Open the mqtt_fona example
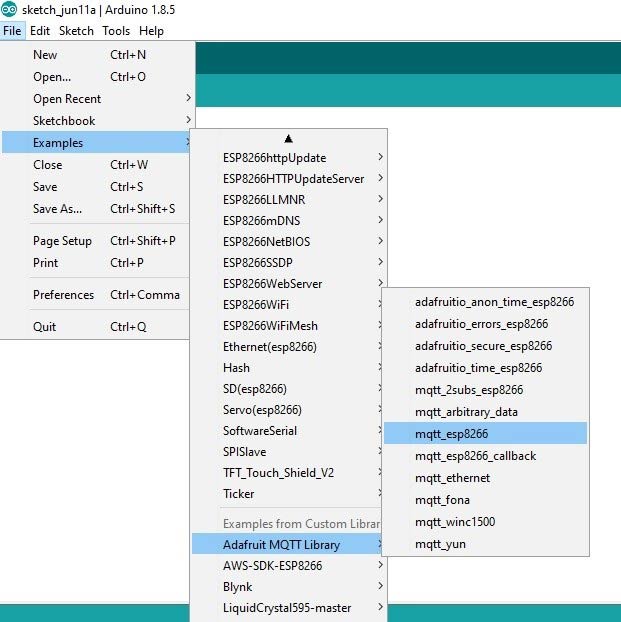This screenshot has width=621, height=622. [485, 500]
